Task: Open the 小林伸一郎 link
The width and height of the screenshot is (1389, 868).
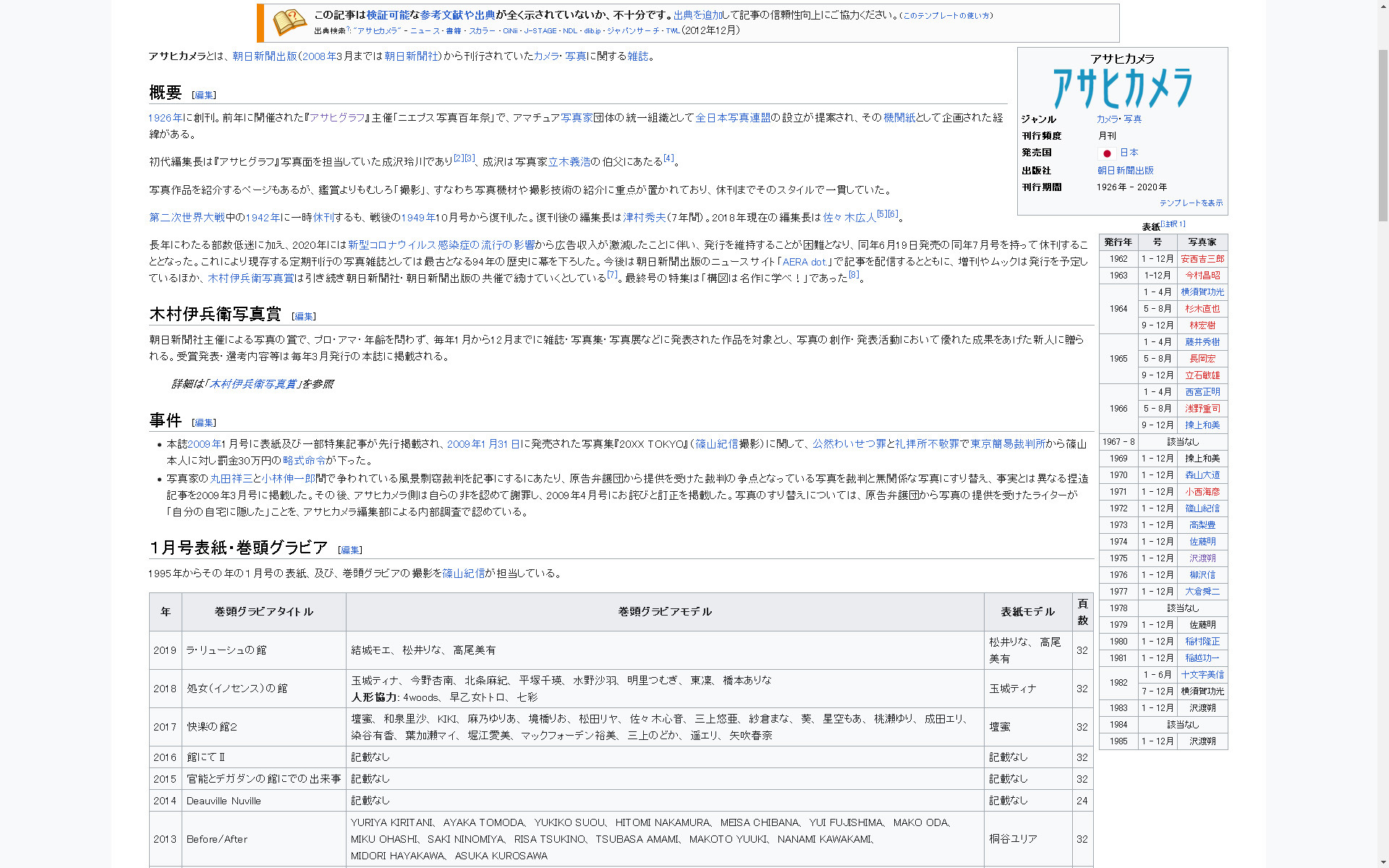Action: (x=289, y=479)
